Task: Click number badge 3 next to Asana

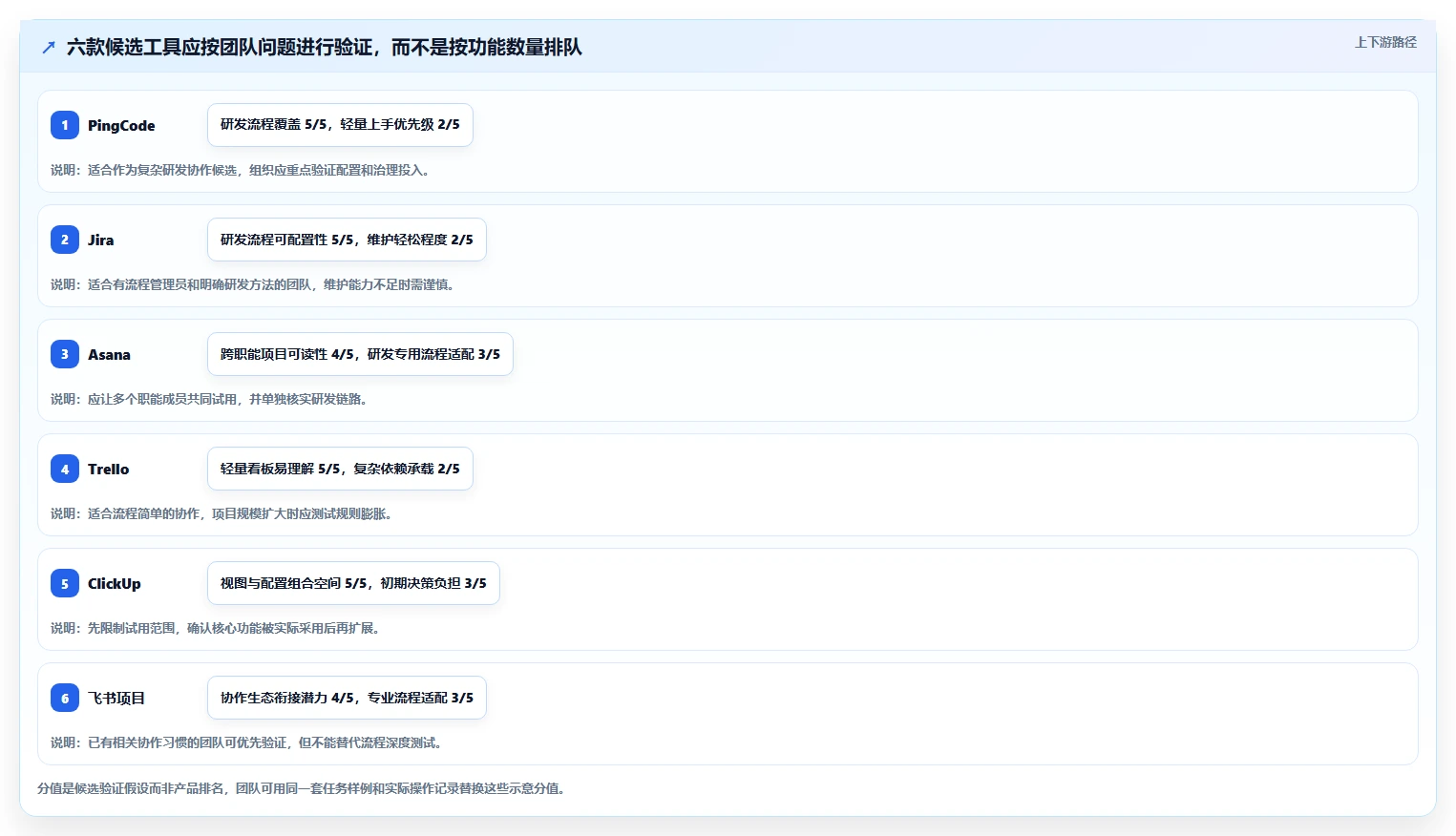Action: (x=65, y=354)
